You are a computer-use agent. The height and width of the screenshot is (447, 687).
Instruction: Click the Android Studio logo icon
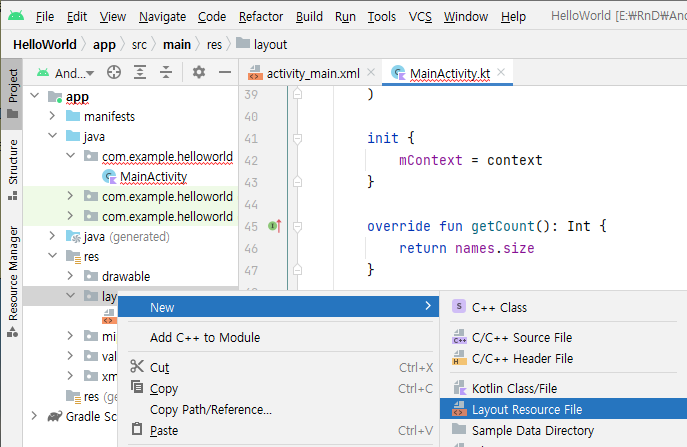(16, 16)
